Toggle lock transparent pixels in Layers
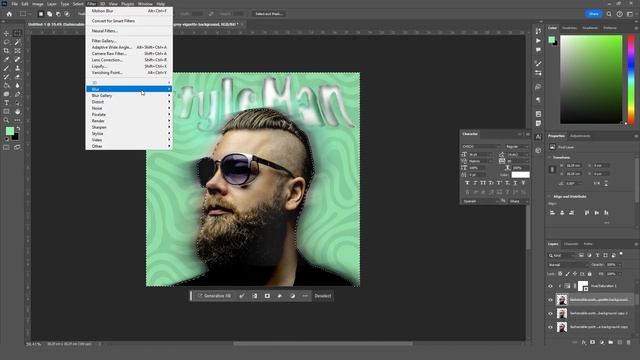Image resolution: width=640 pixels, height=360 pixels. [560, 274]
